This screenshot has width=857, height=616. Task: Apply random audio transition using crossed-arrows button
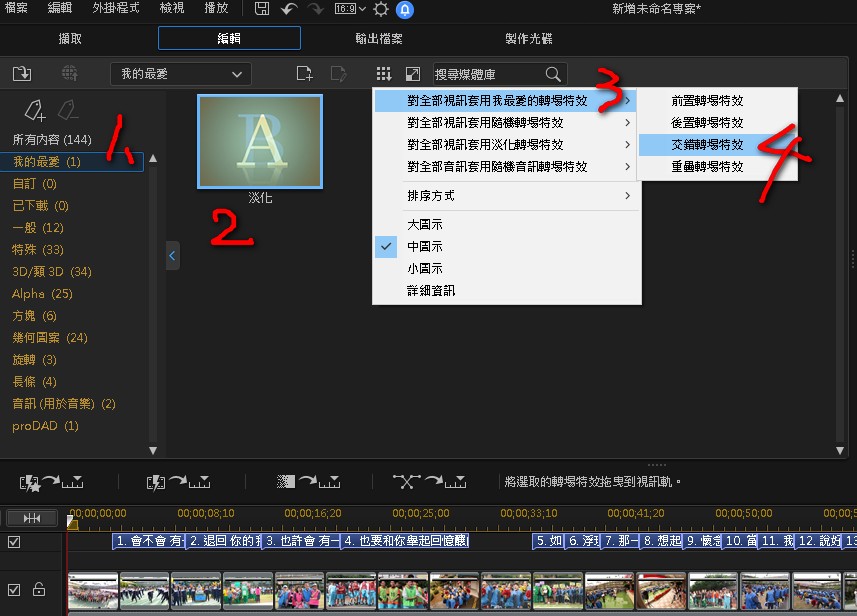coord(430,482)
